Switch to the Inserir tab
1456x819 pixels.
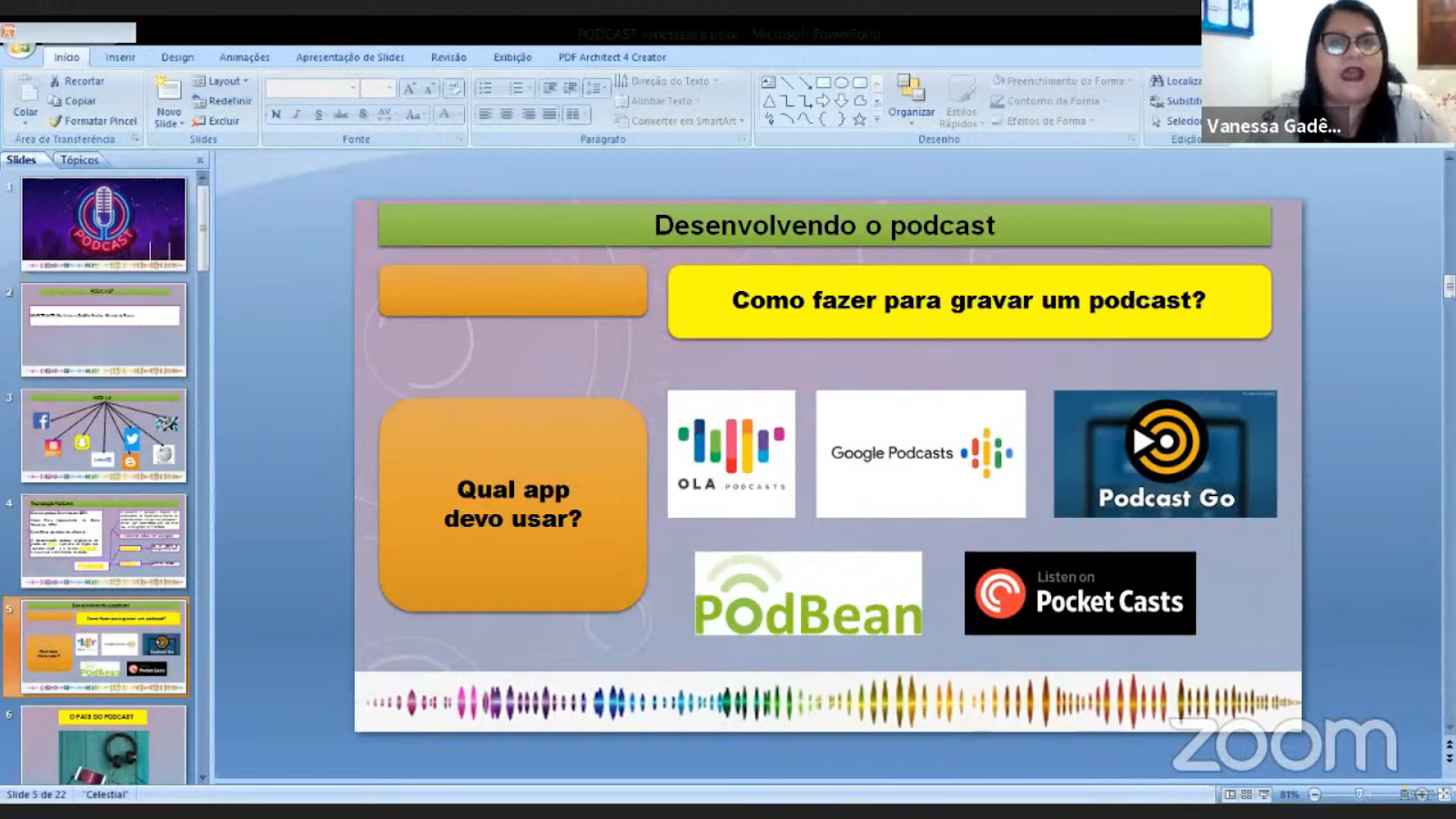coord(120,57)
